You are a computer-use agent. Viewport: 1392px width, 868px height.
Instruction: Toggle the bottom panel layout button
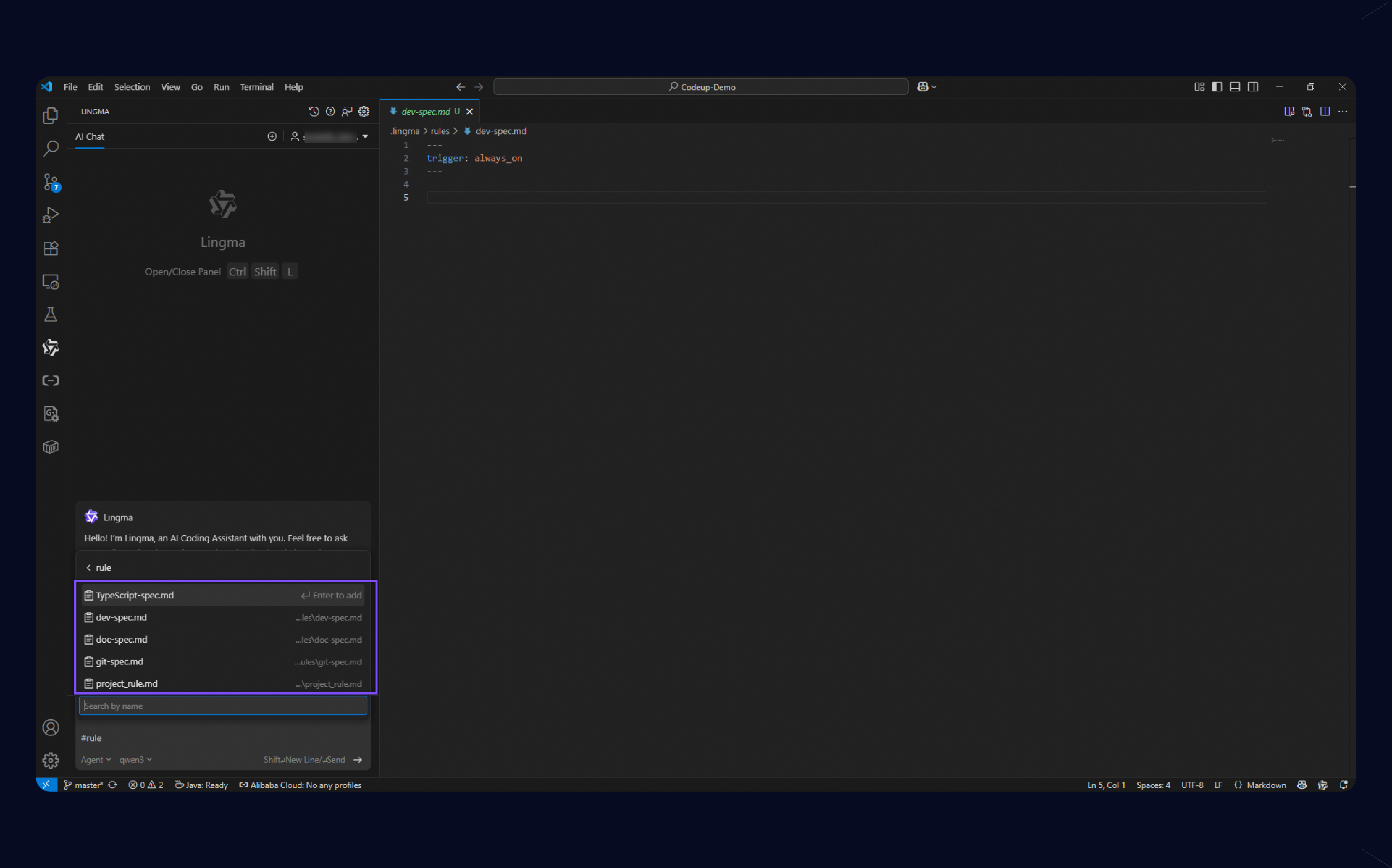1235,87
